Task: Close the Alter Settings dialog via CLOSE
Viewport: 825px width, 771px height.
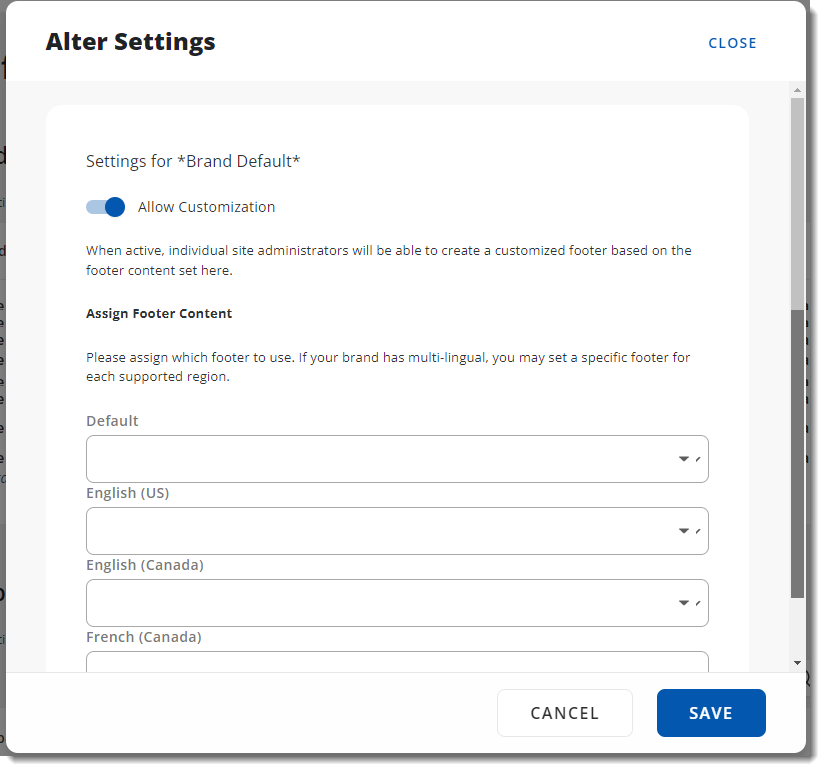Action: click(x=732, y=43)
